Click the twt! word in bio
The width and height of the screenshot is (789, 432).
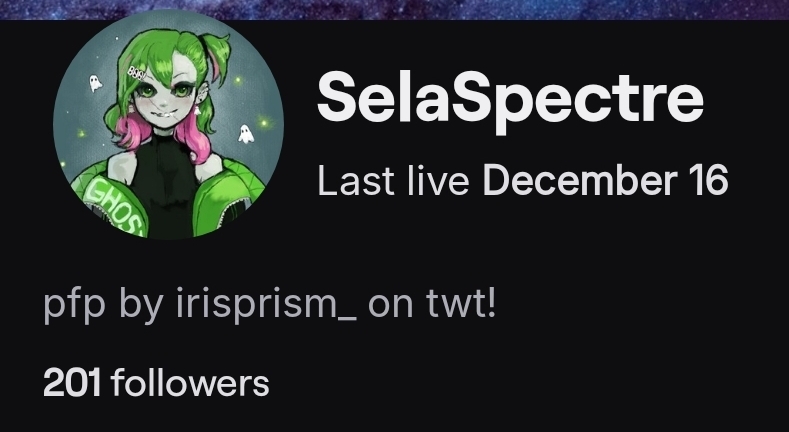coord(461,304)
